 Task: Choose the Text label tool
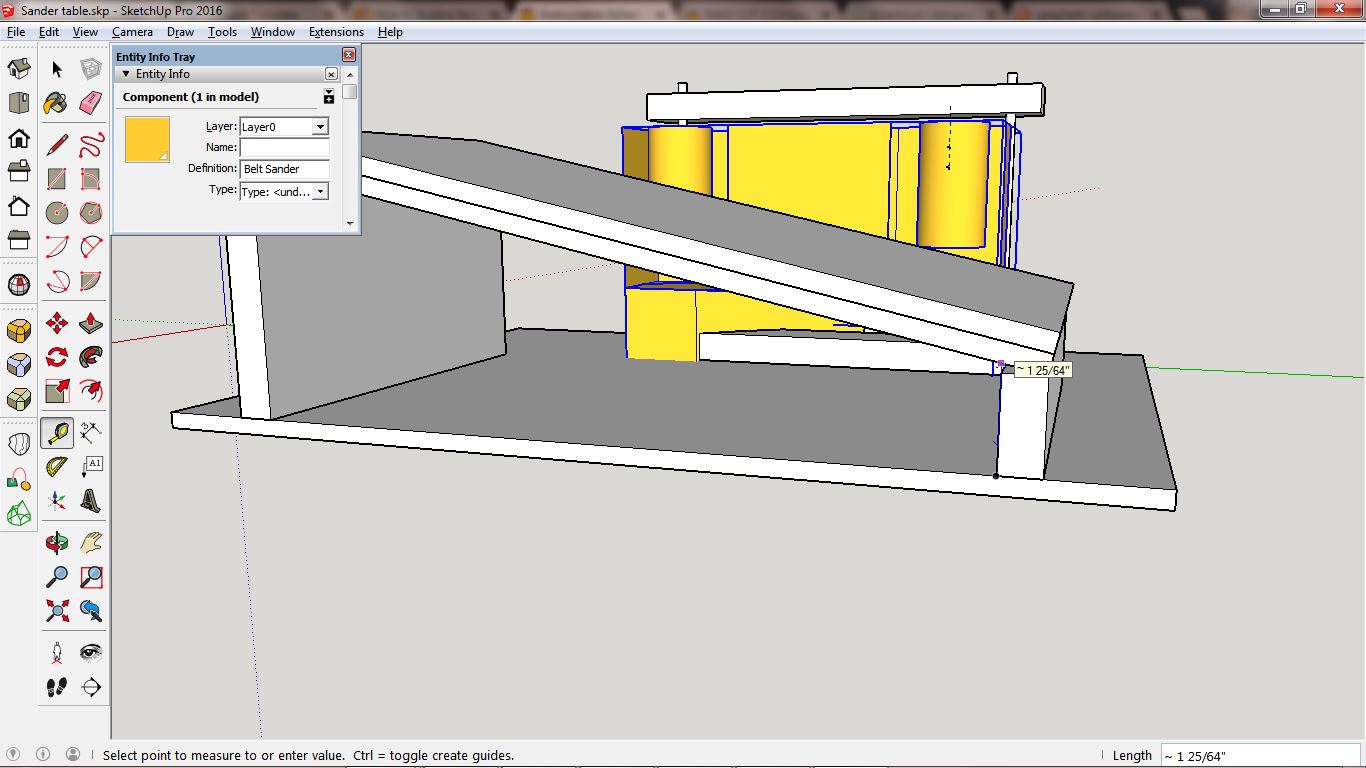(90, 467)
